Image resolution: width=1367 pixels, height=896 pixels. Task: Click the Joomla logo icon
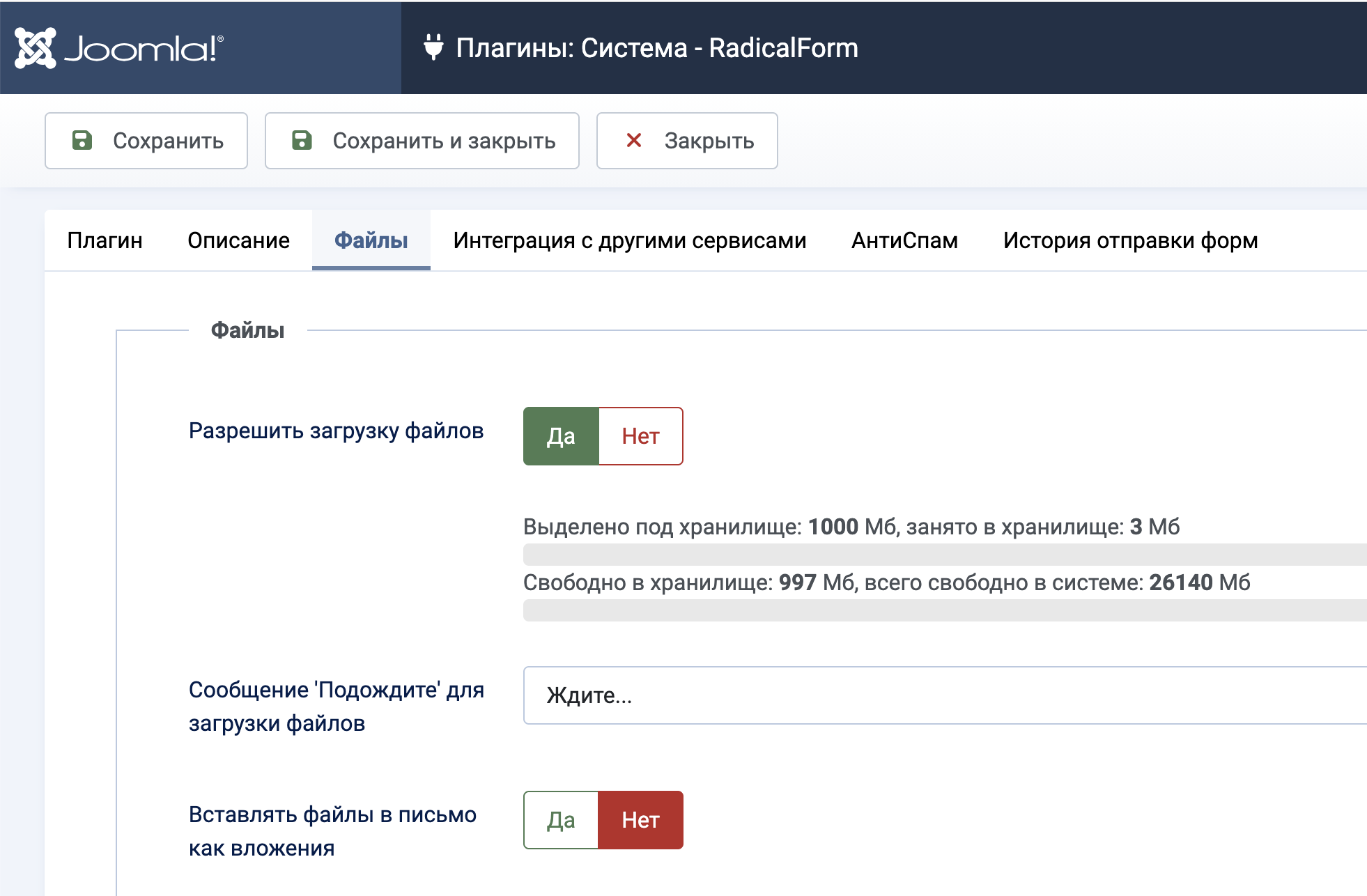[35, 48]
